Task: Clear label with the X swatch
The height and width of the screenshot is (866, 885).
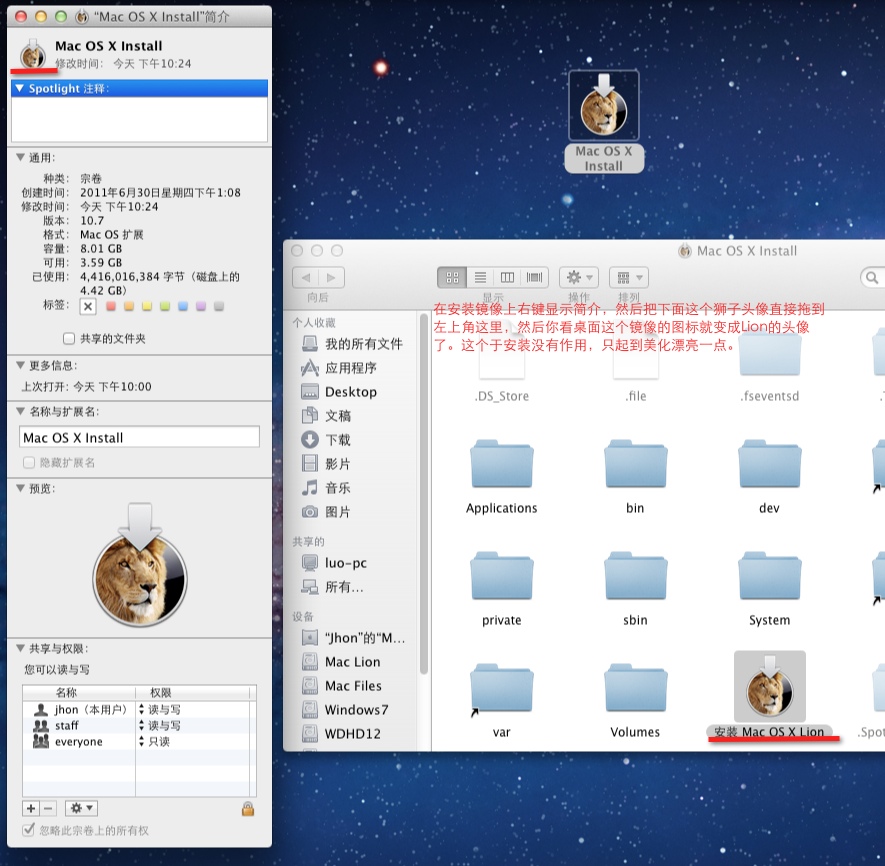Action: pyautogui.click(x=87, y=307)
